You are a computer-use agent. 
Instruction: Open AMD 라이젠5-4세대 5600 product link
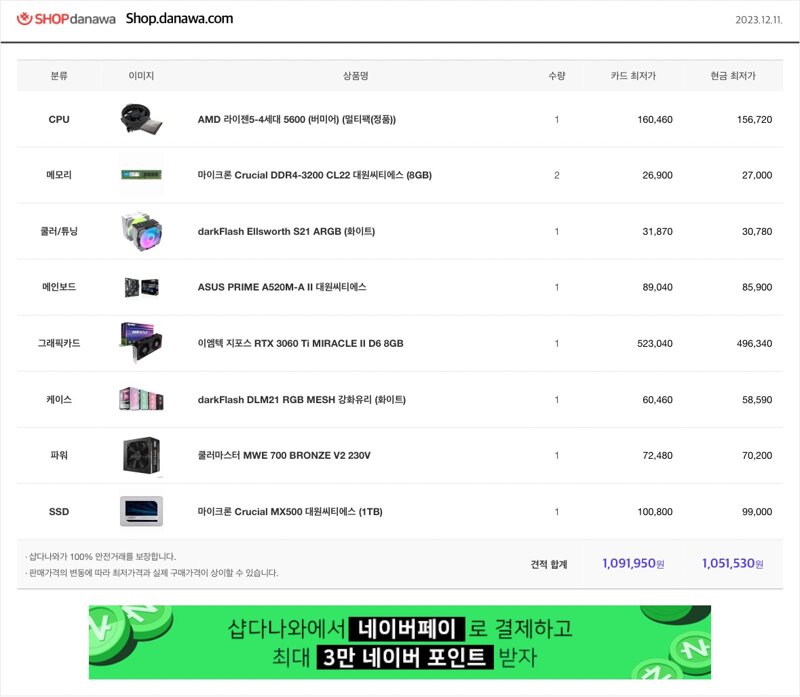[296, 119]
